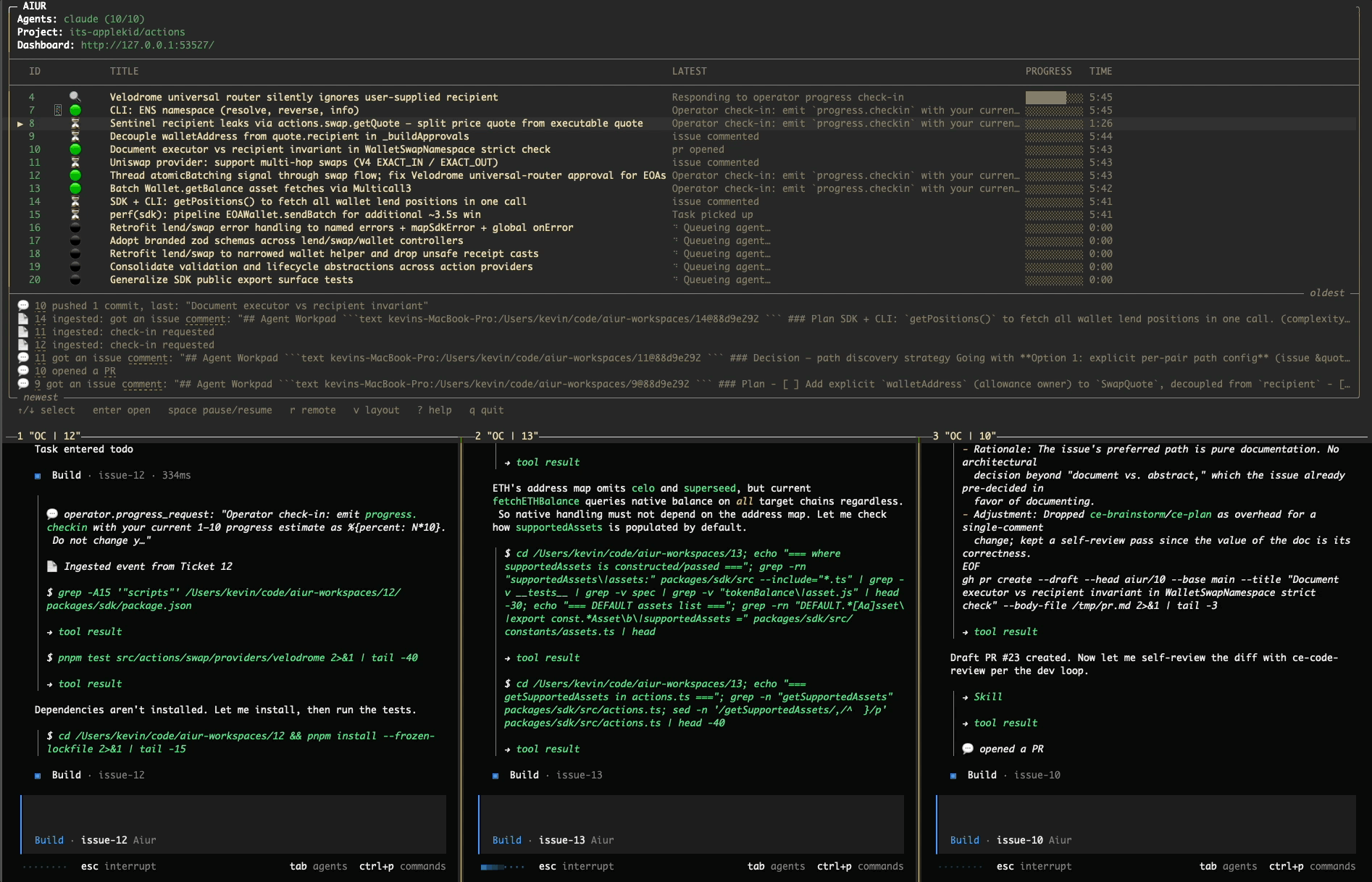
Task: Click 'enter open' shortcut hint
Action: pos(122,410)
